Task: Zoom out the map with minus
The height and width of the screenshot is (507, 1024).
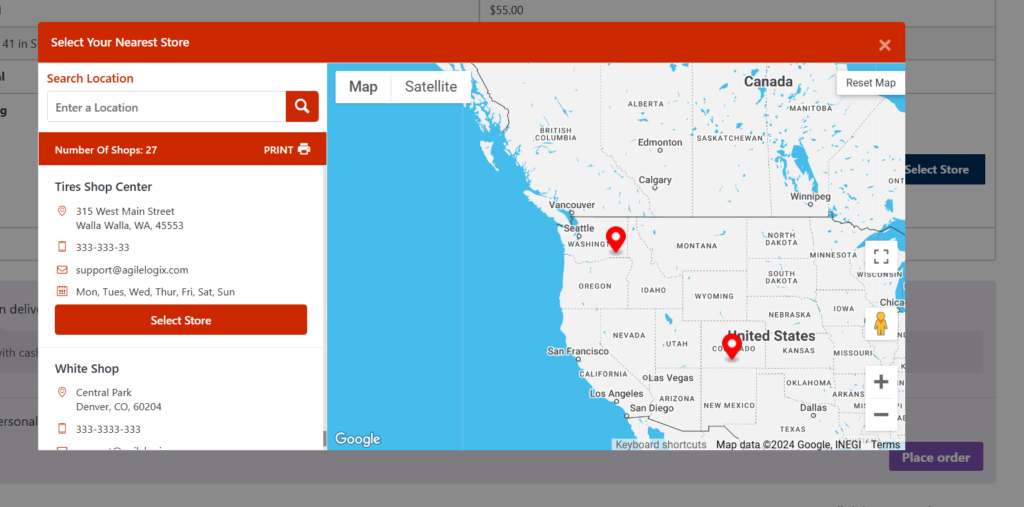Action: 881,415
